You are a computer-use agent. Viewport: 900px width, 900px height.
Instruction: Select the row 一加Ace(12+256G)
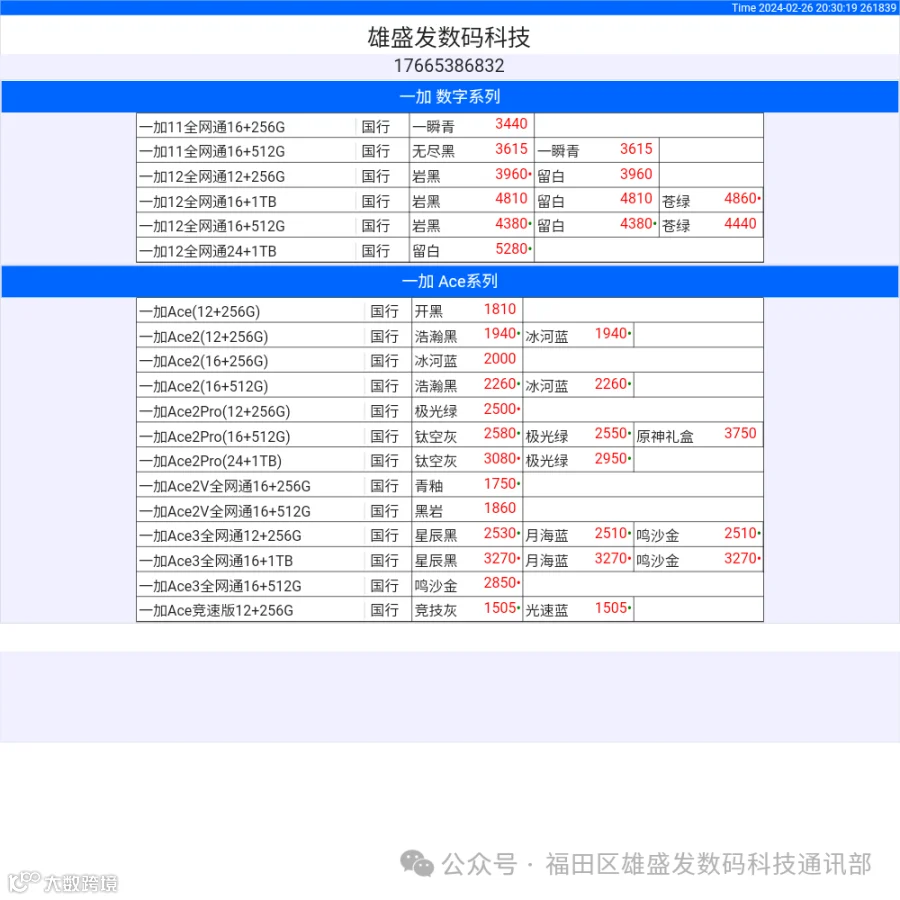pos(450,311)
